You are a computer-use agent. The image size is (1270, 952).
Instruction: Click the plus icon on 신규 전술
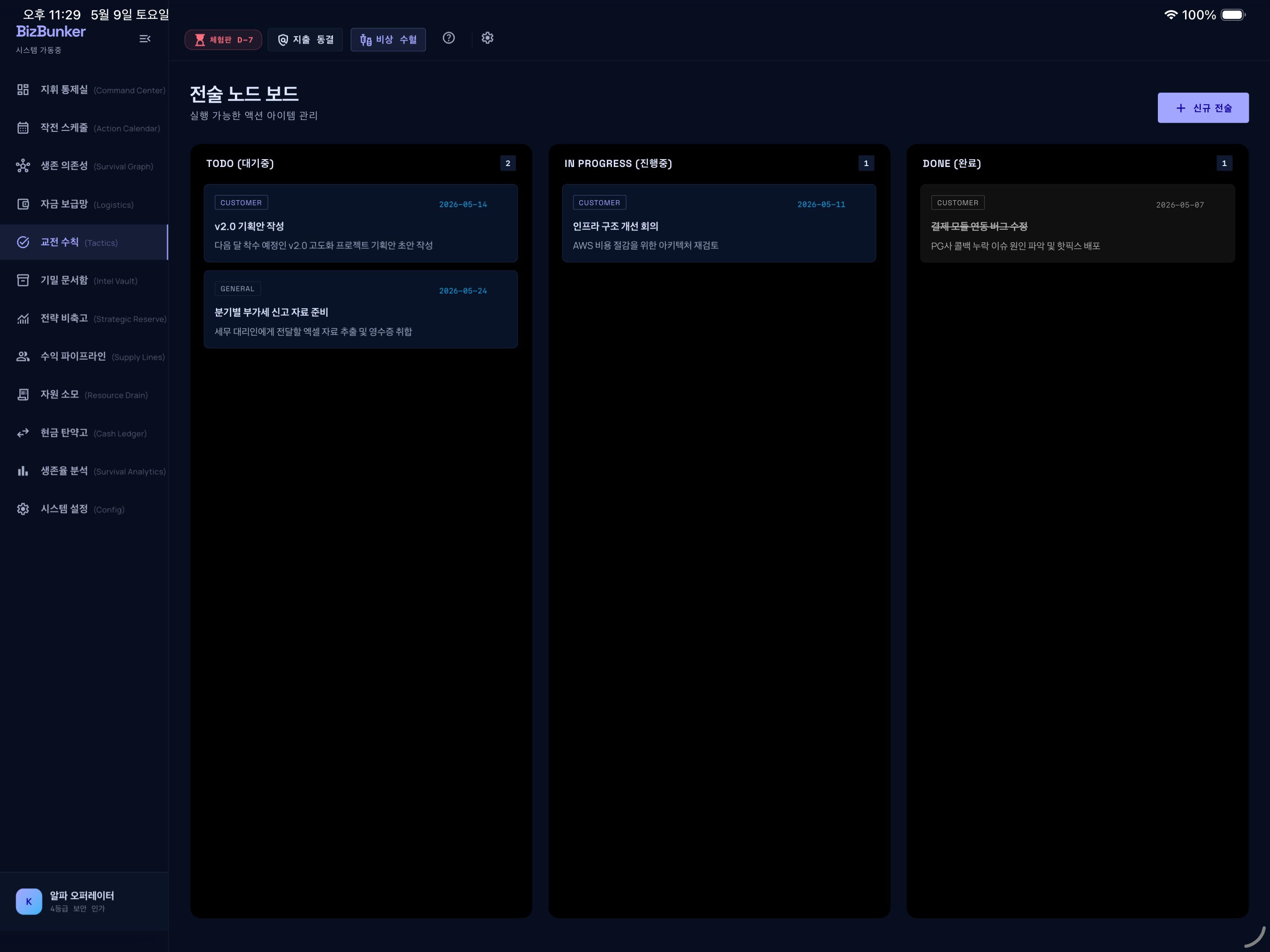[1180, 108]
